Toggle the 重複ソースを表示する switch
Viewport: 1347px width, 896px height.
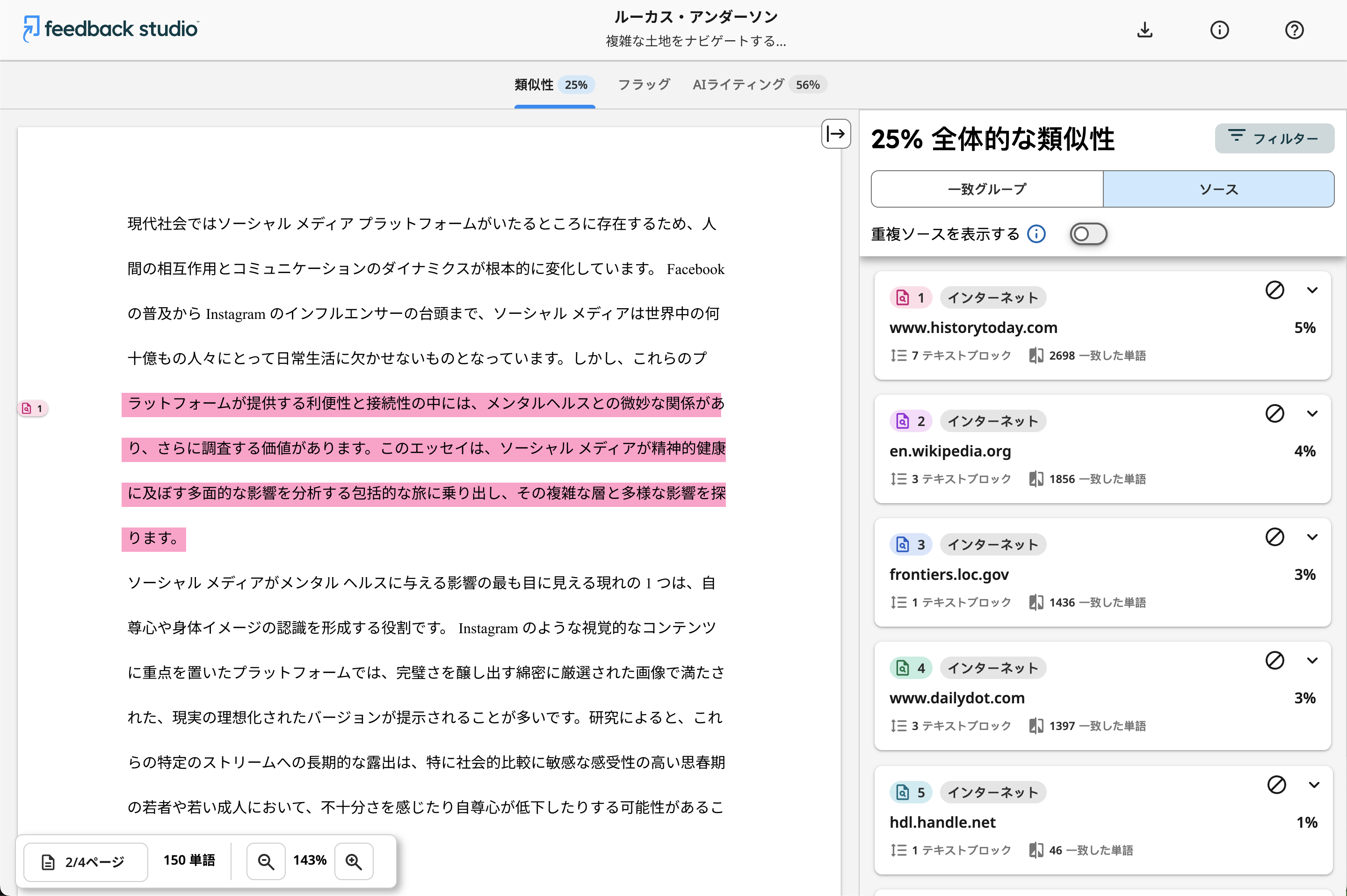(x=1088, y=234)
